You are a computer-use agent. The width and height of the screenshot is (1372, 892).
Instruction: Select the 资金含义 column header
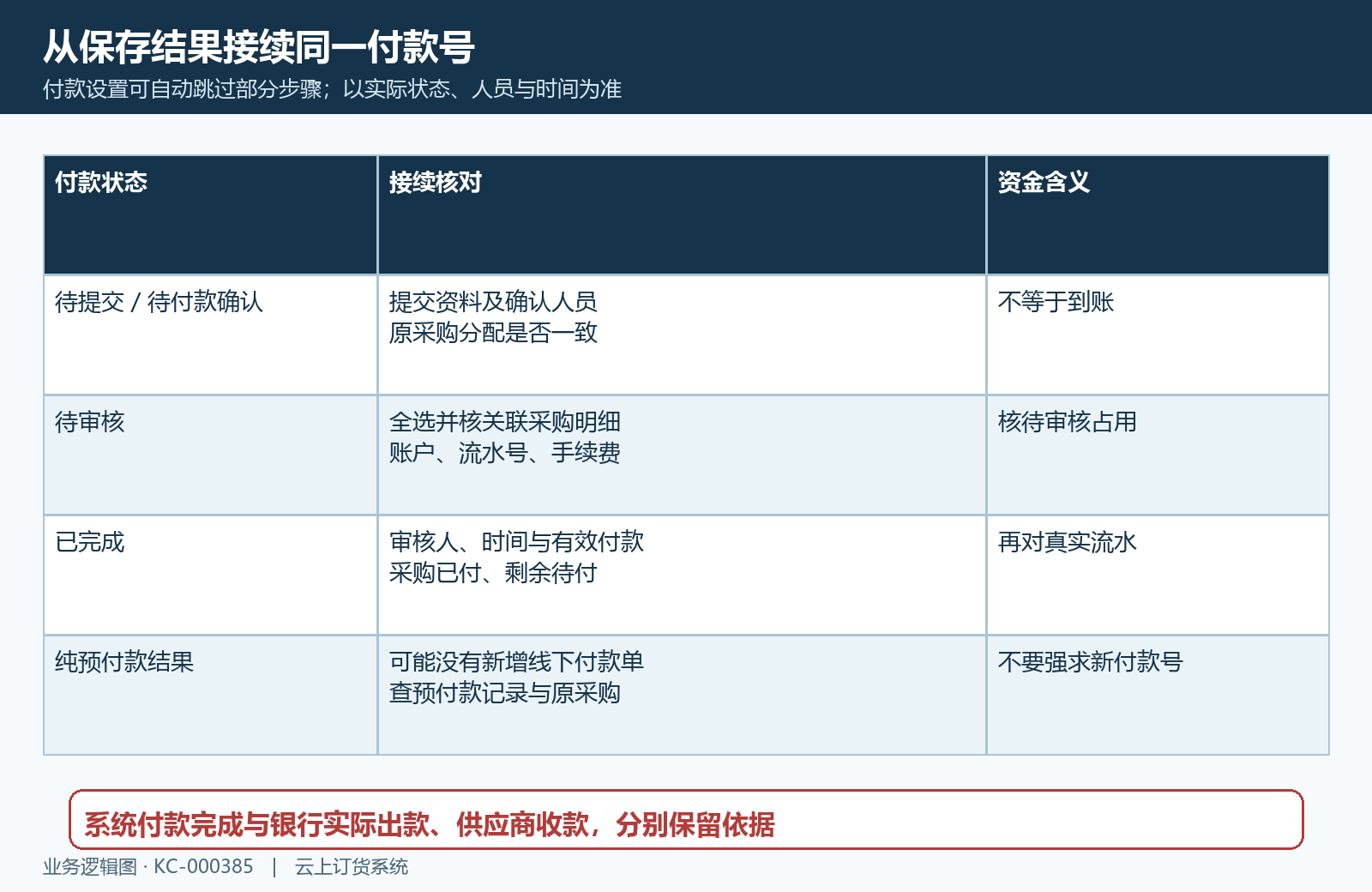(1158, 214)
